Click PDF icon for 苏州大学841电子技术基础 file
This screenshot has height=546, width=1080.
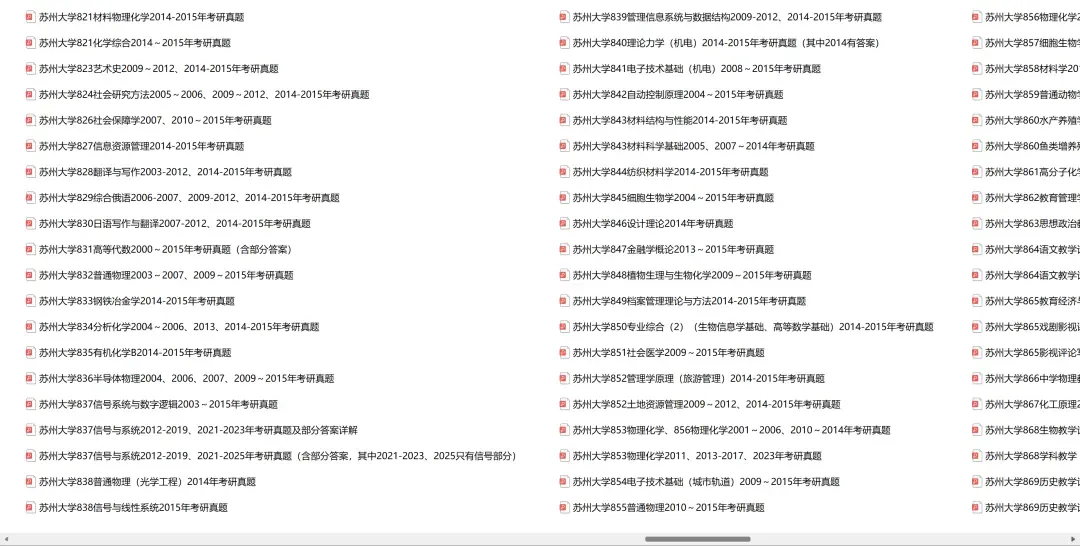pos(564,68)
